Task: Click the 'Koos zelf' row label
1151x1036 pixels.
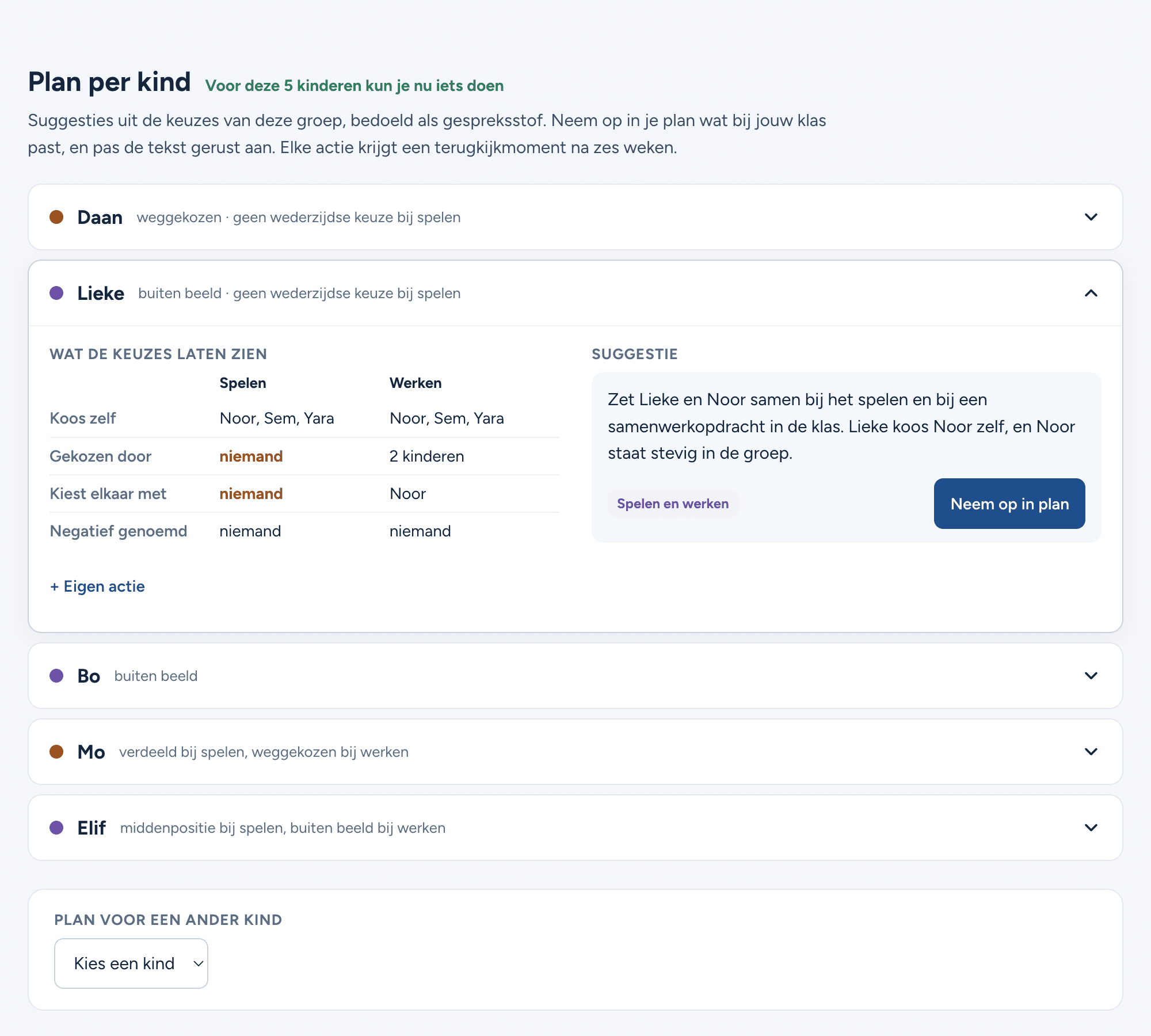Action: coord(83,418)
